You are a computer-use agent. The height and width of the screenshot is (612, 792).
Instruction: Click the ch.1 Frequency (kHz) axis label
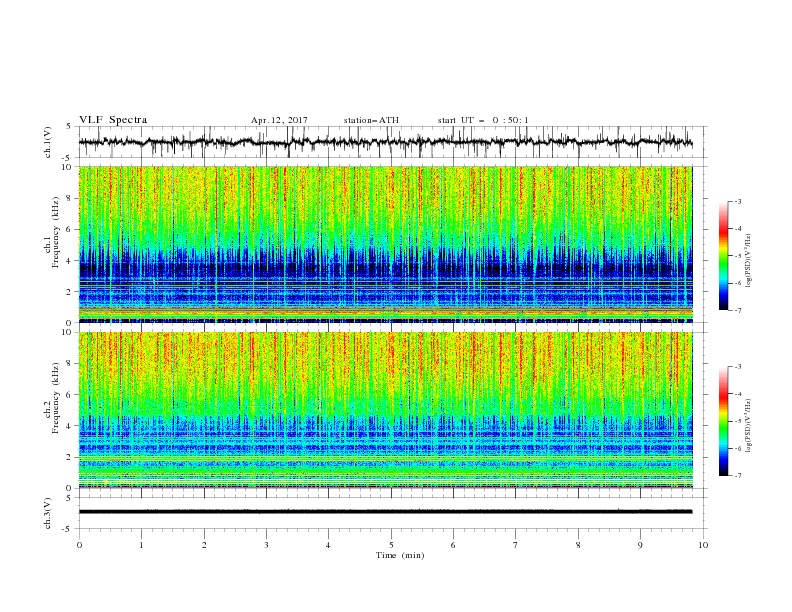(52, 230)
